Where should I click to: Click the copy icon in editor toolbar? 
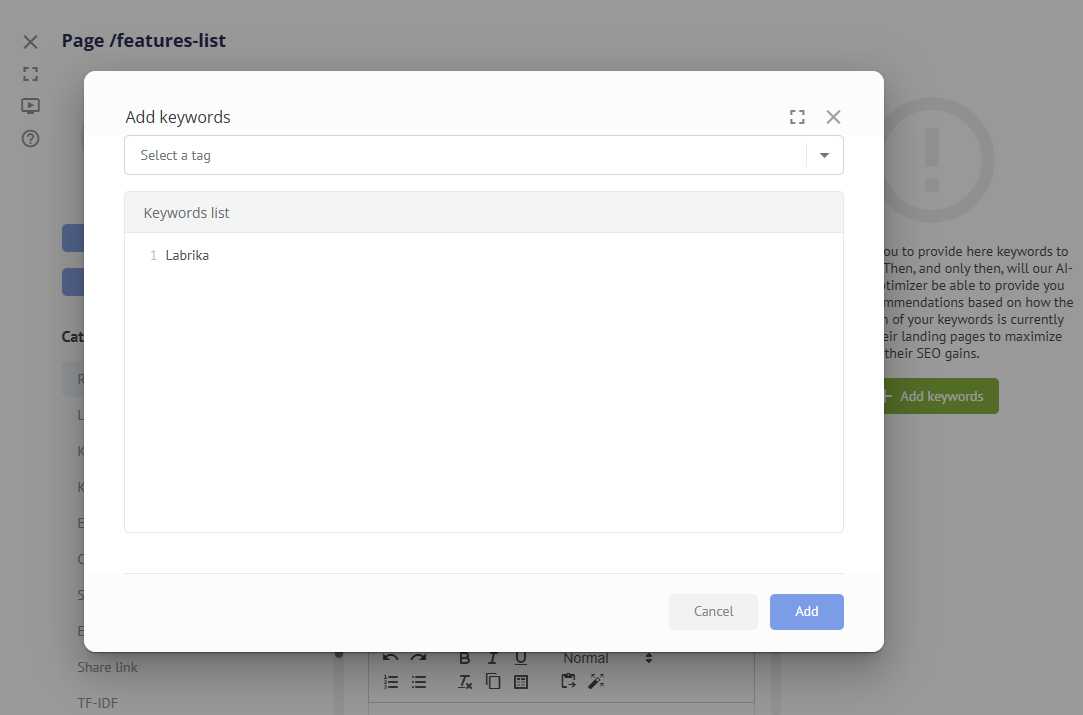click(493, 682)
